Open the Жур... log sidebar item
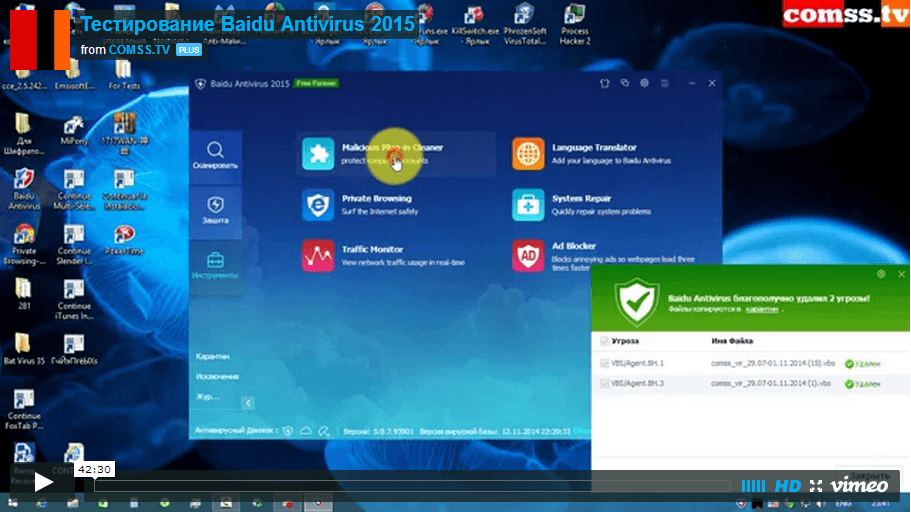The width and height of the screenshot is (911, 512). (x=207, y=396)
